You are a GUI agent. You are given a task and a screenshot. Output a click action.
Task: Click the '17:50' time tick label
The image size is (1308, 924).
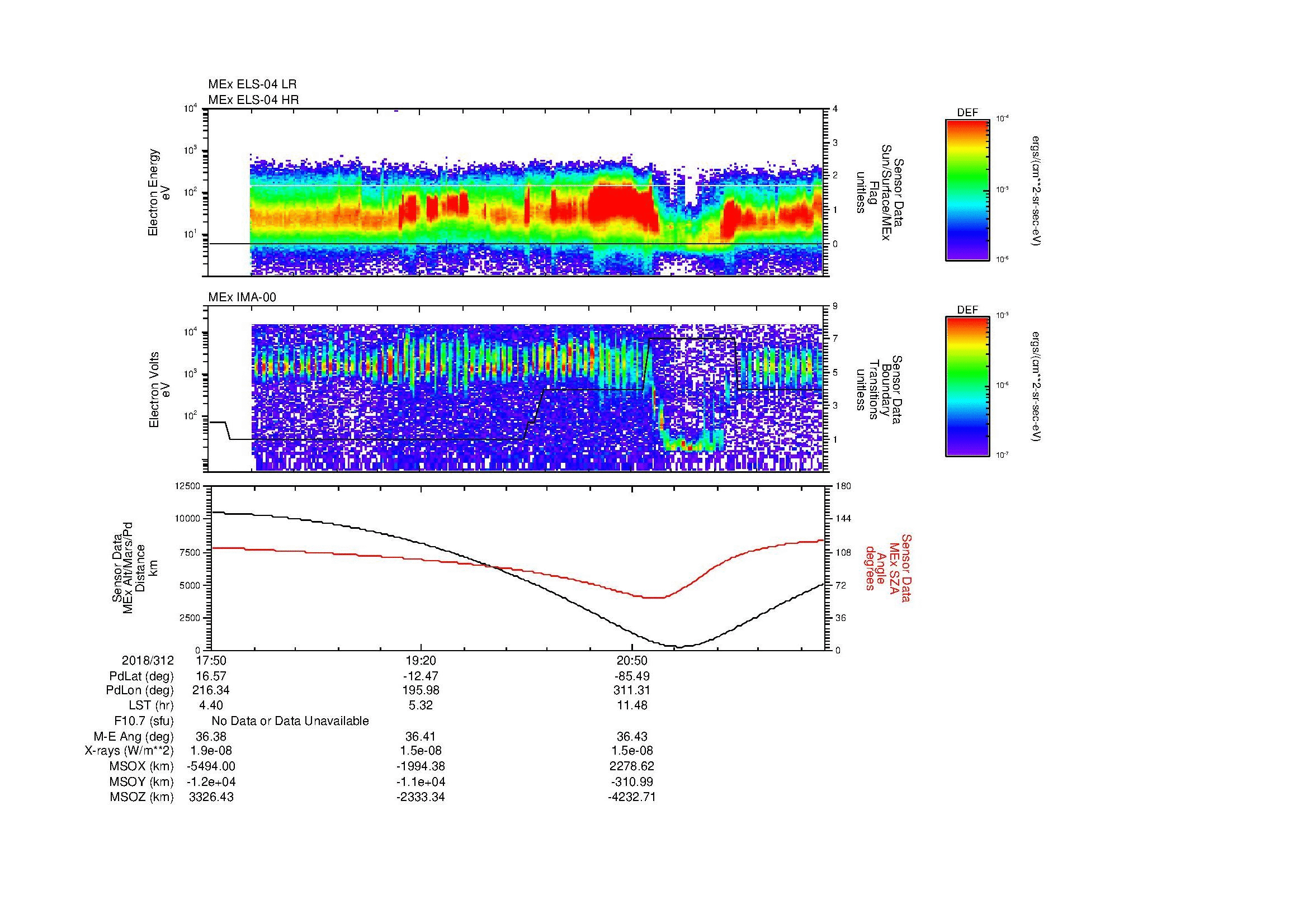pos(211,660)
